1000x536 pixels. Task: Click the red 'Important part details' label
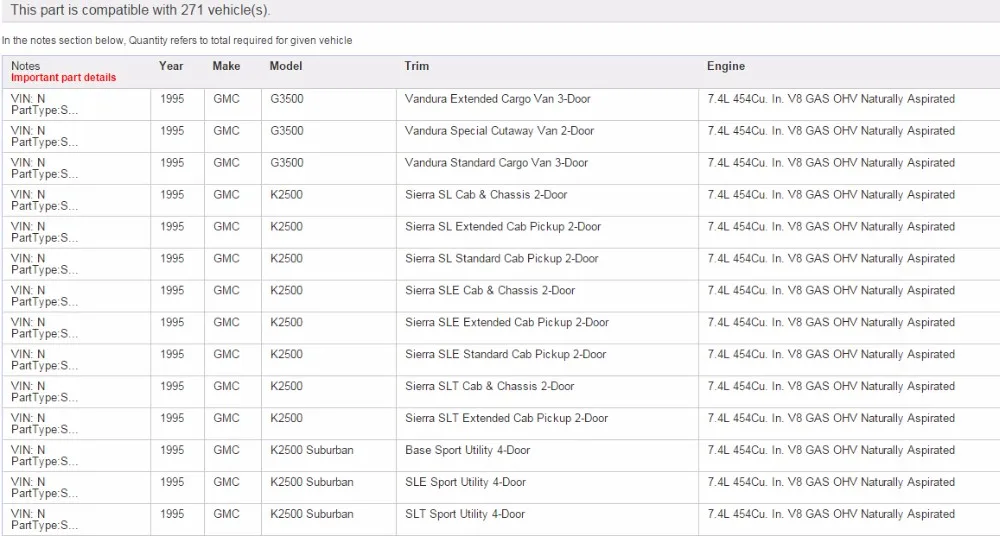coord(64,78)
